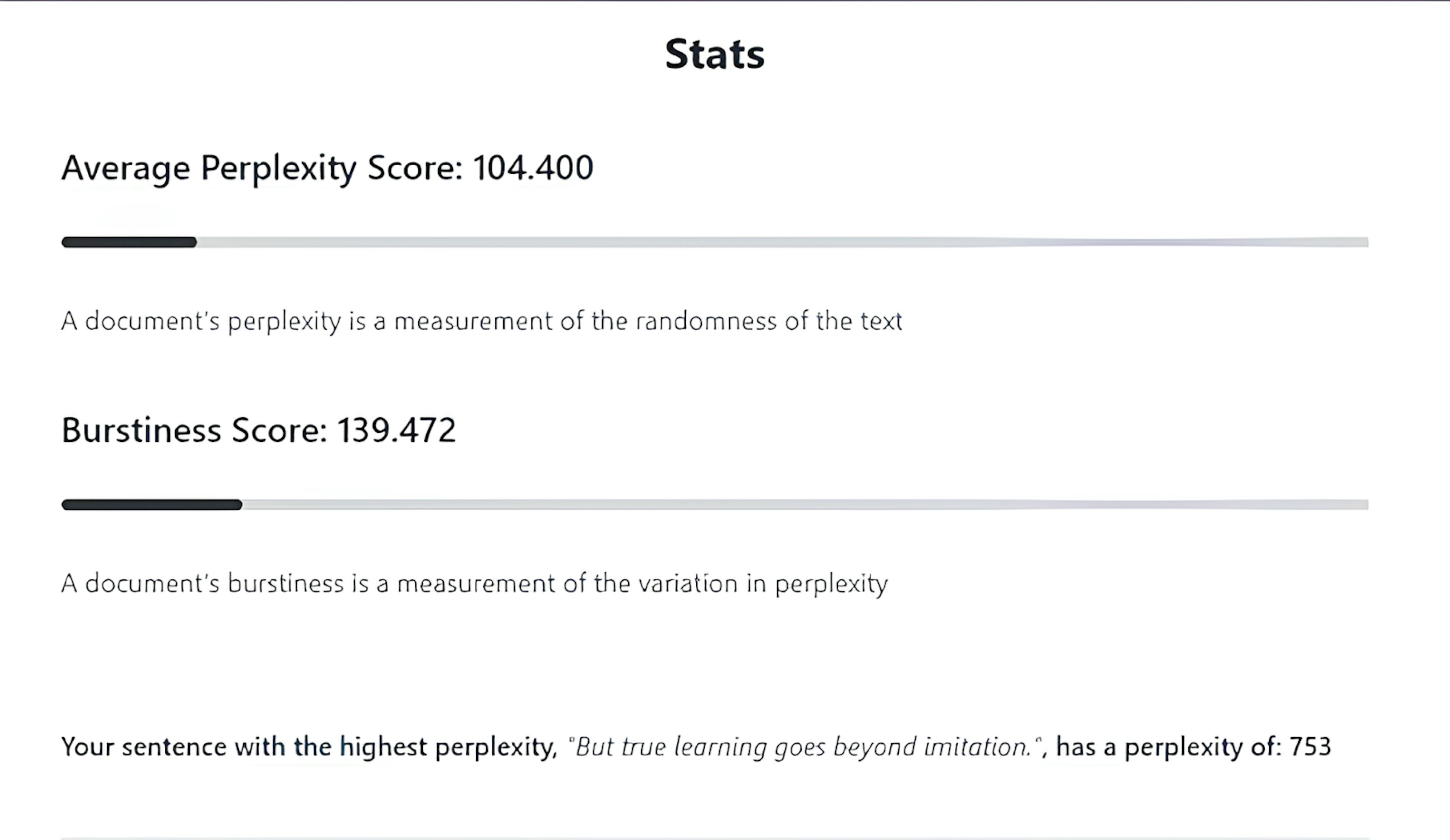Select the perplexity definition sentence

(x=481, y=322)
